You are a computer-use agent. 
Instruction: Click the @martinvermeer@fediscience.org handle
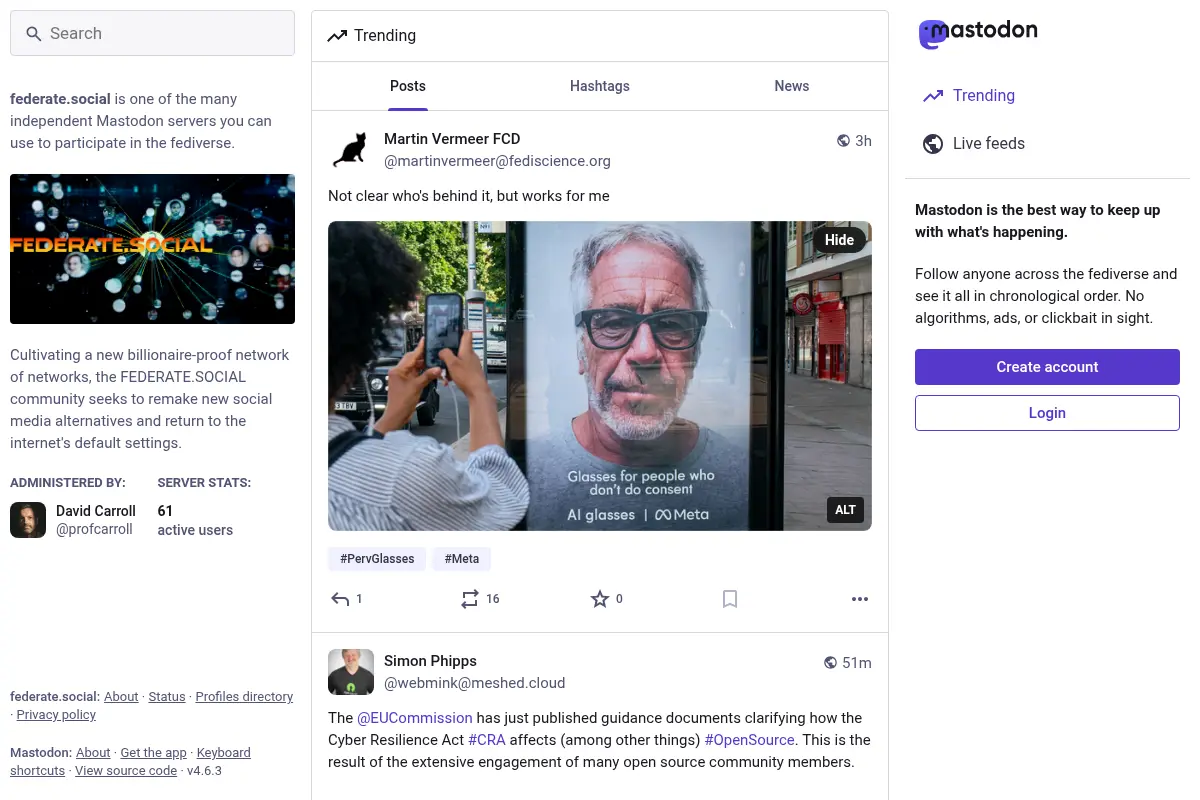coord(497,161)
